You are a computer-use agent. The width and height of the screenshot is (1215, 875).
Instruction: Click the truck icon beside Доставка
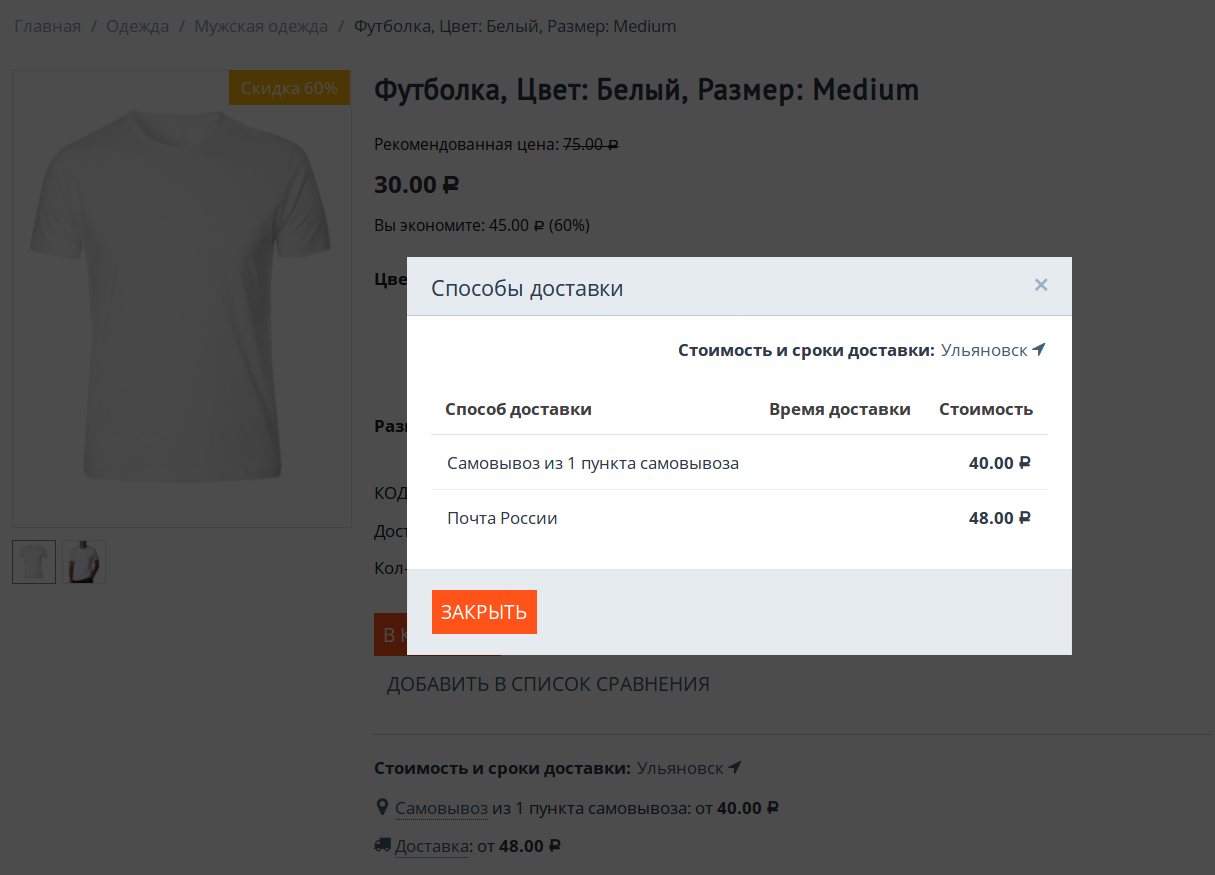point(383,845)
